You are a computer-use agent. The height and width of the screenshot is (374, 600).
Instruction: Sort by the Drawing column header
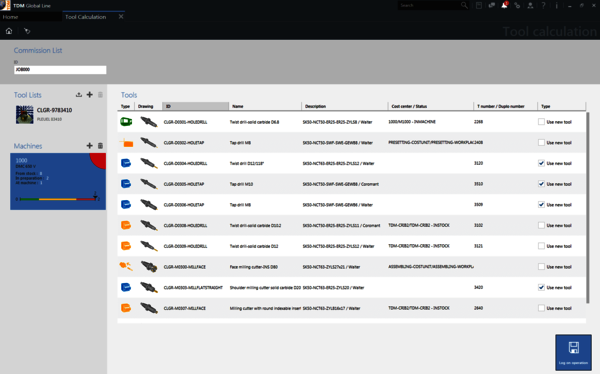(148, 106)
